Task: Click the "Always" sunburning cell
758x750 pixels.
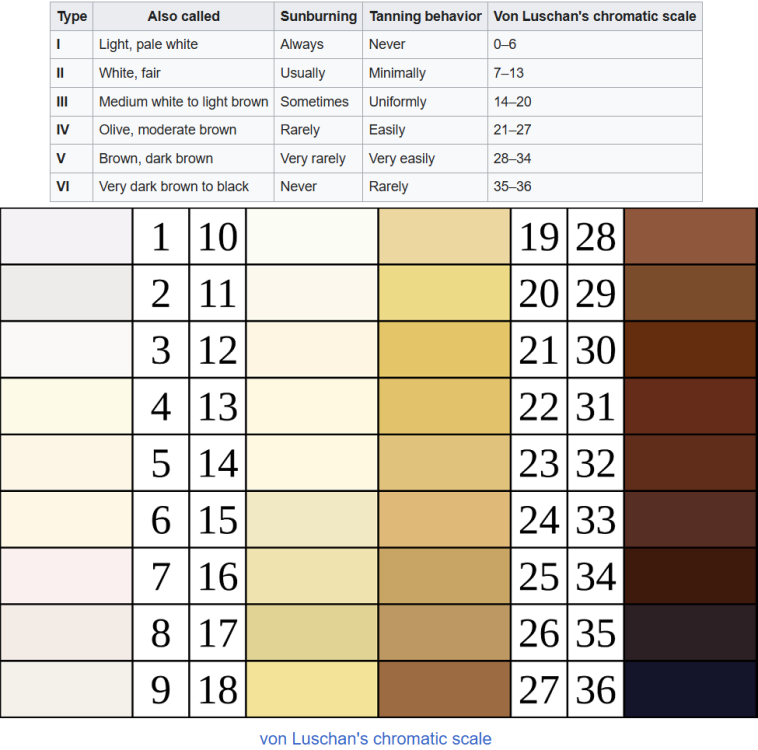Action: click(319, 44)
